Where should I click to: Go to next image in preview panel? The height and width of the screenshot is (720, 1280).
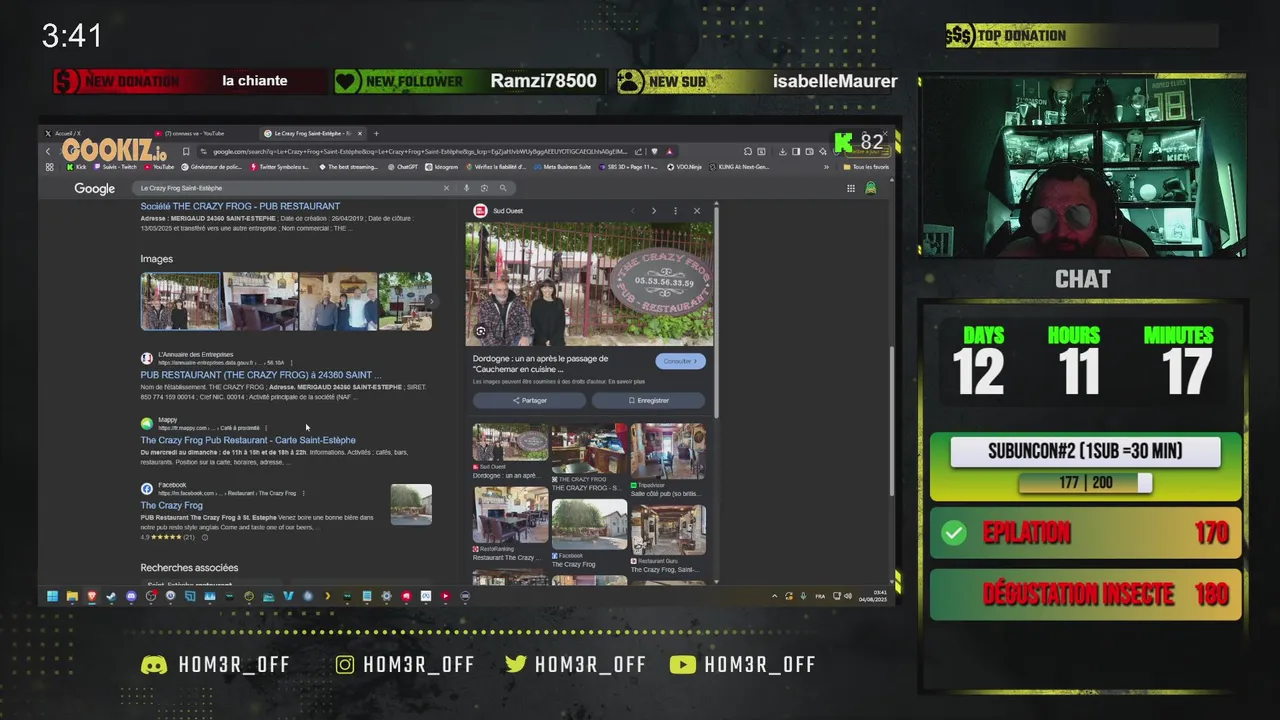654,211
